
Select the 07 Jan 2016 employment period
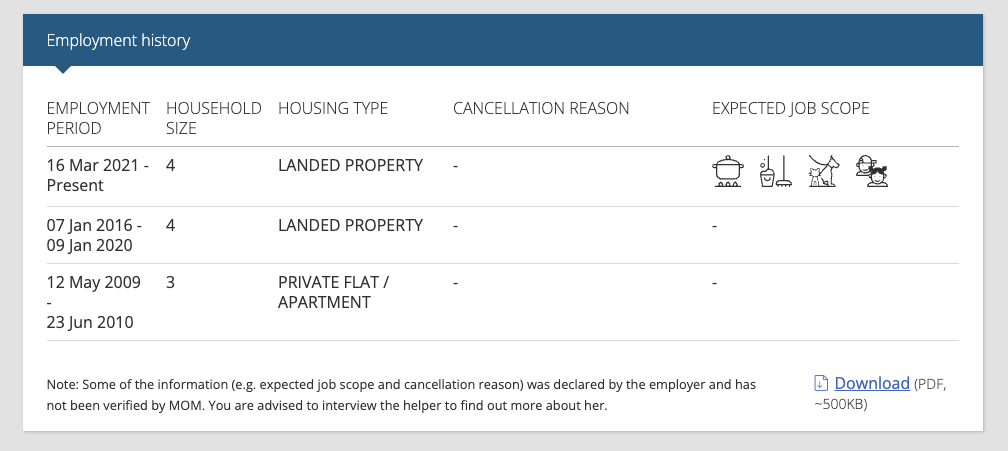[94, 235]
